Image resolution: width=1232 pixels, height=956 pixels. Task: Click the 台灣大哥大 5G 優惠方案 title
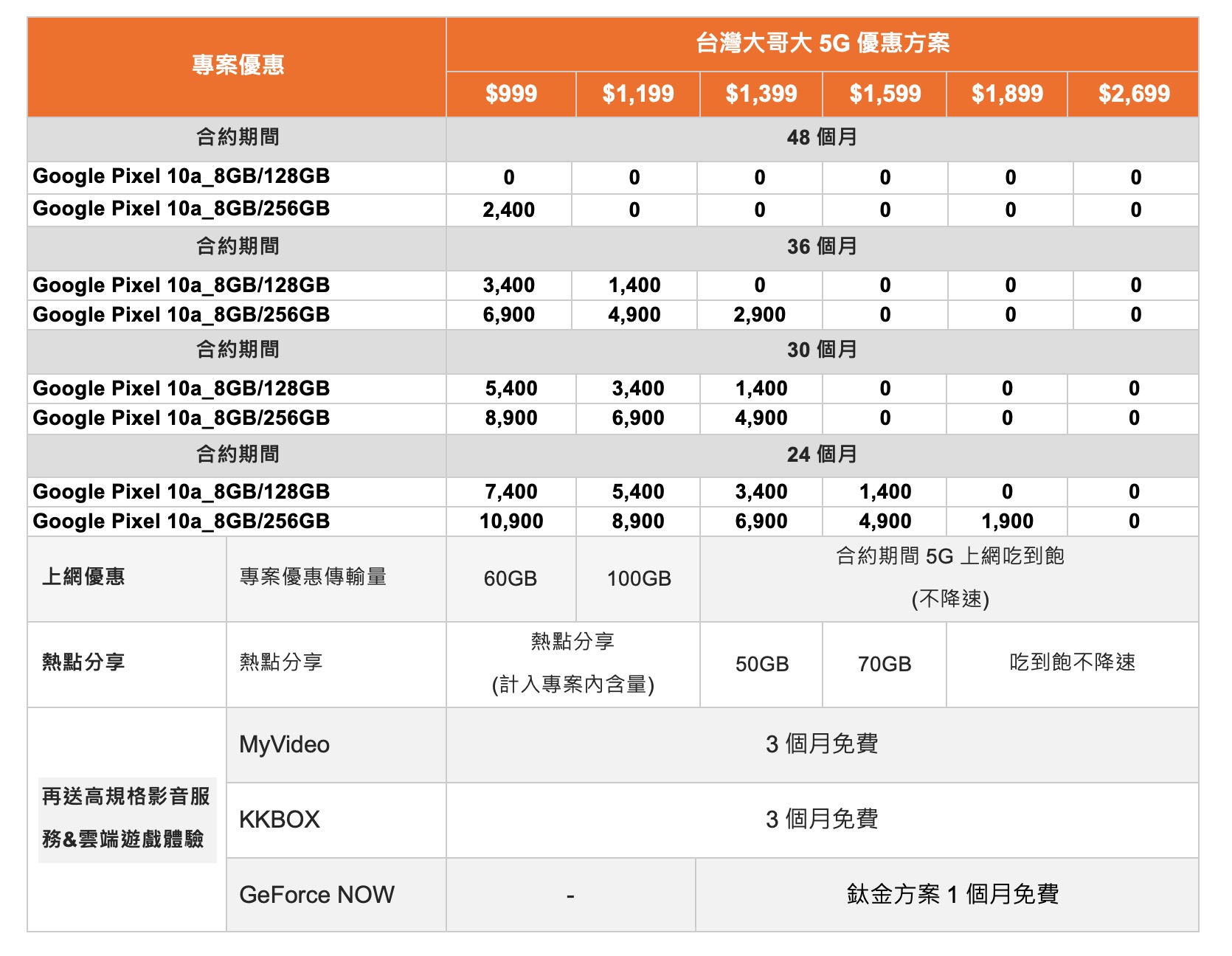(822, 44)
